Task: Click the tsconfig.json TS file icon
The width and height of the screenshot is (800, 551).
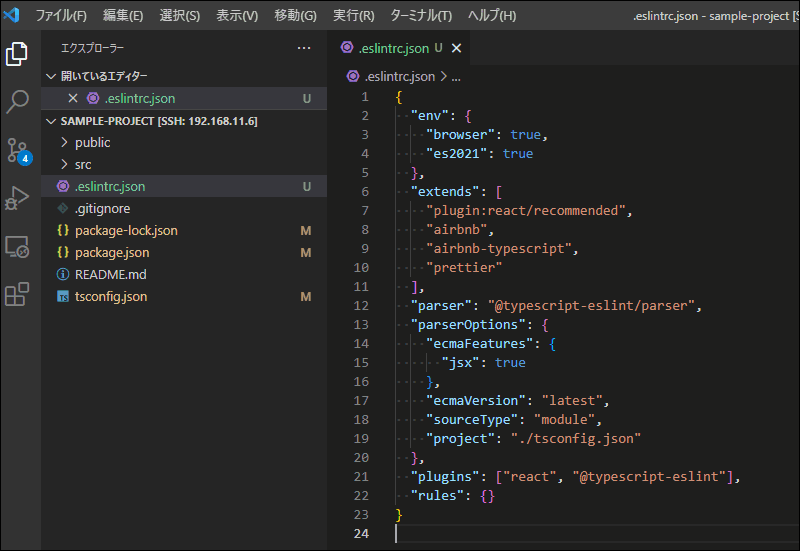Action: (x=63, y=296)
